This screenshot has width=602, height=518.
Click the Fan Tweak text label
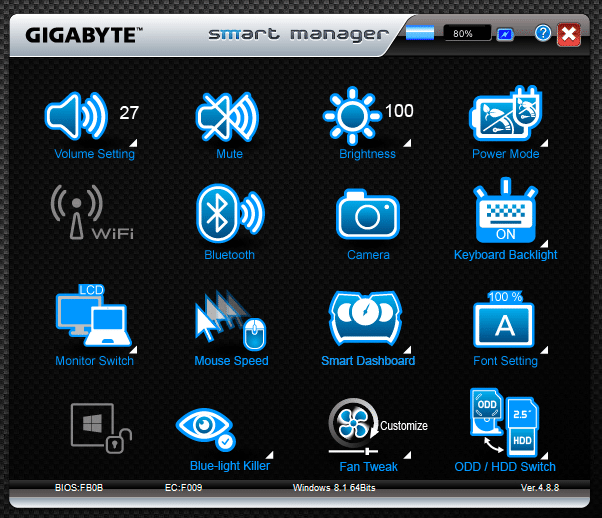coord(369,467)
